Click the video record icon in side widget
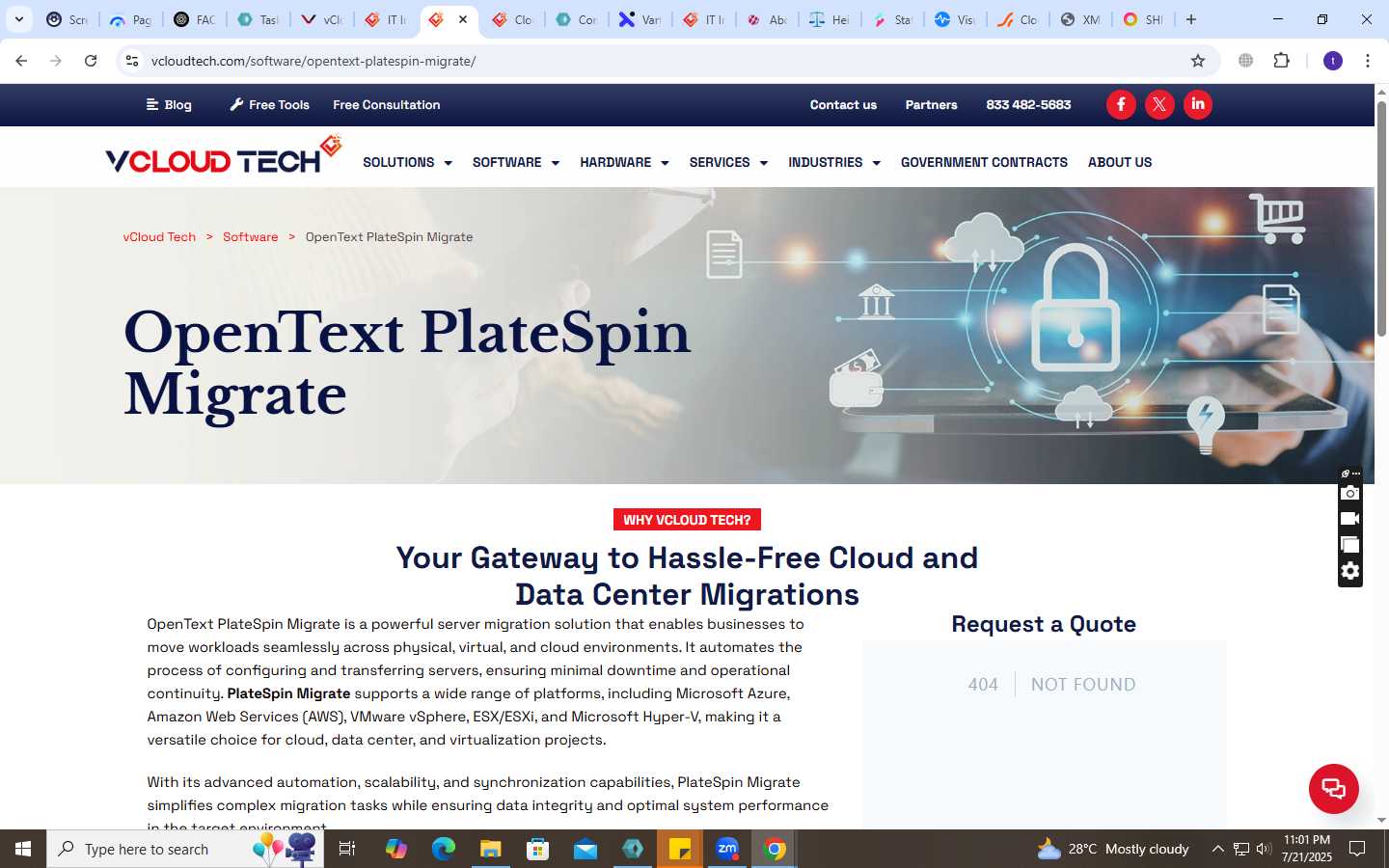This screenshot has width=1389, height=868. coord(1350,519)
